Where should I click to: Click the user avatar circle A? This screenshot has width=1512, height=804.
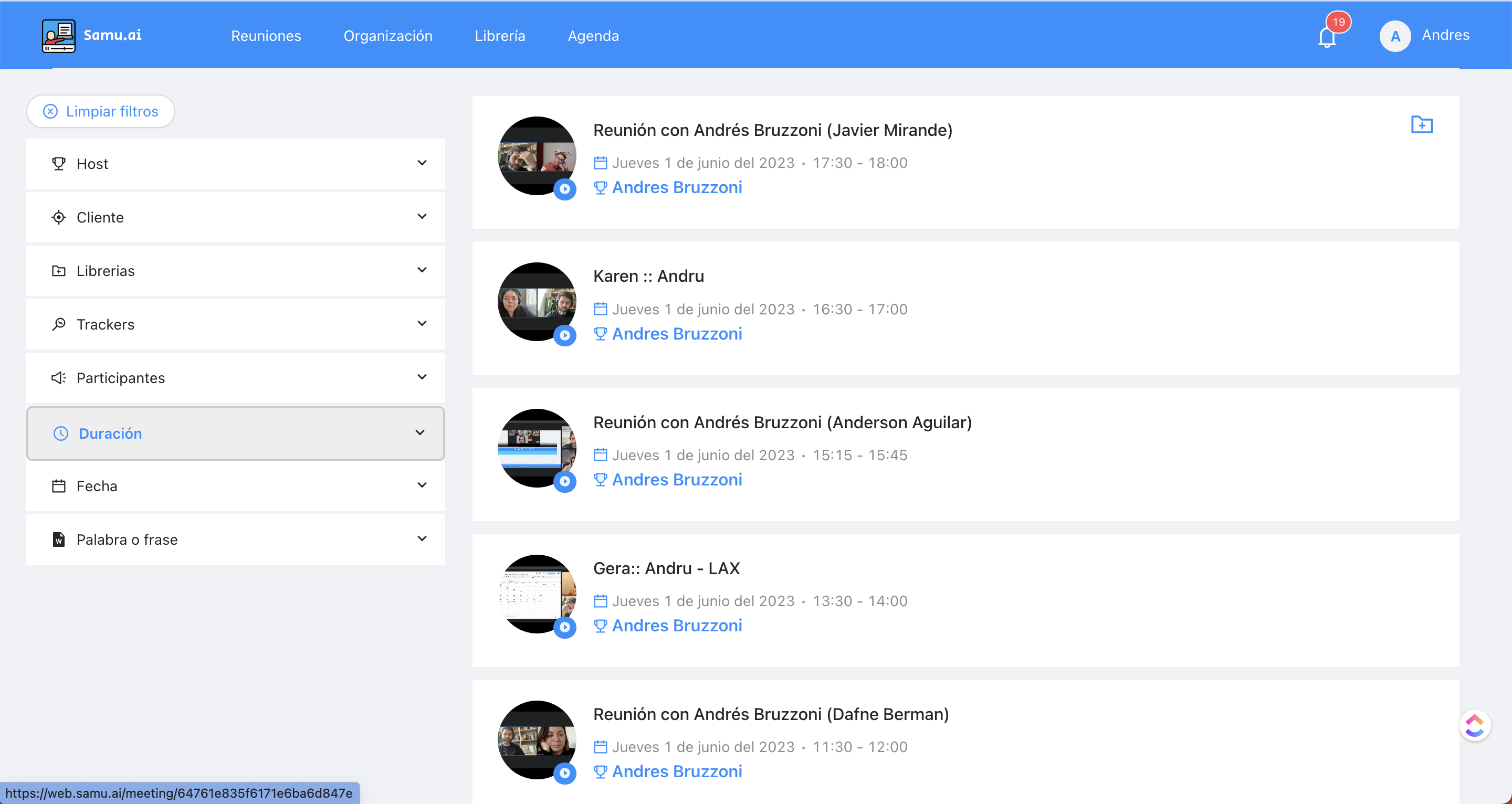(1395, 36)
